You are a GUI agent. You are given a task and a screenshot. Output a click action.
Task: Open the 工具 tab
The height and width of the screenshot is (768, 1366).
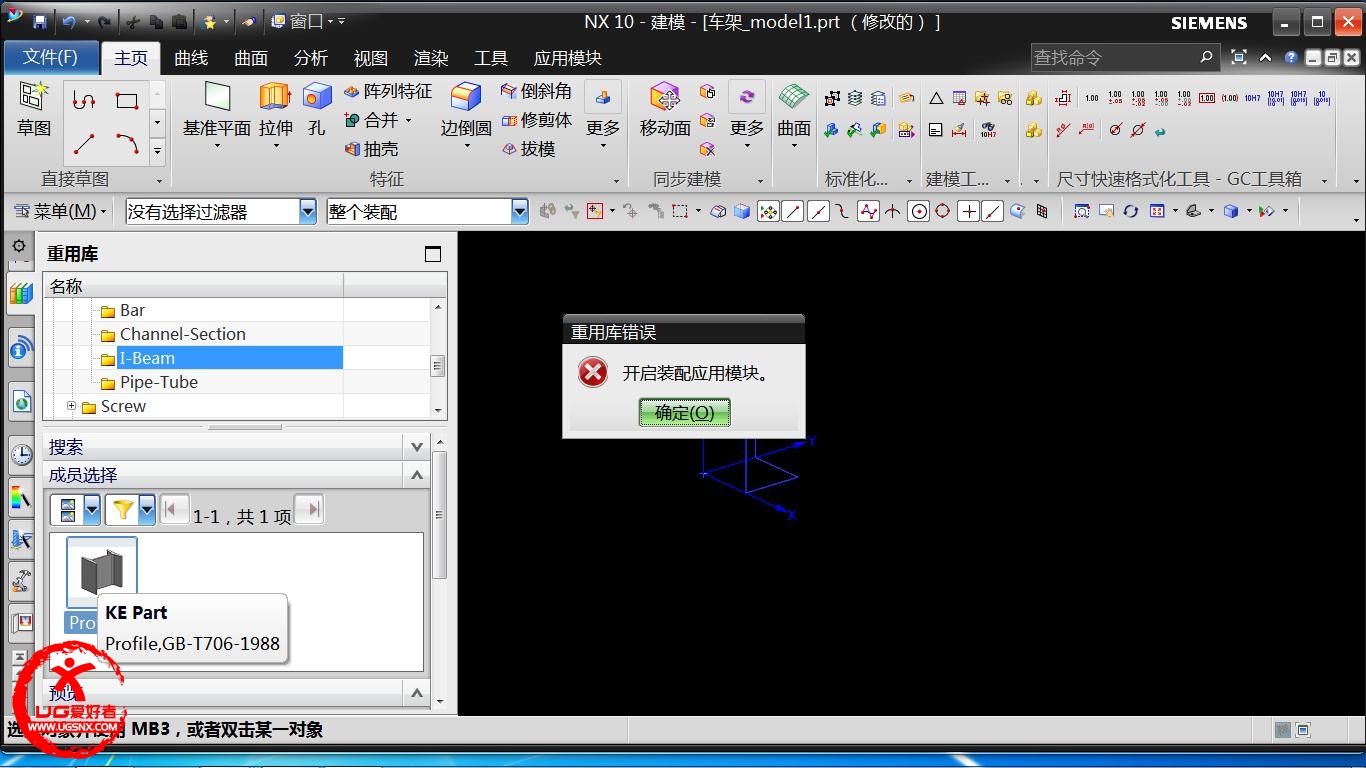coord(491,58)
